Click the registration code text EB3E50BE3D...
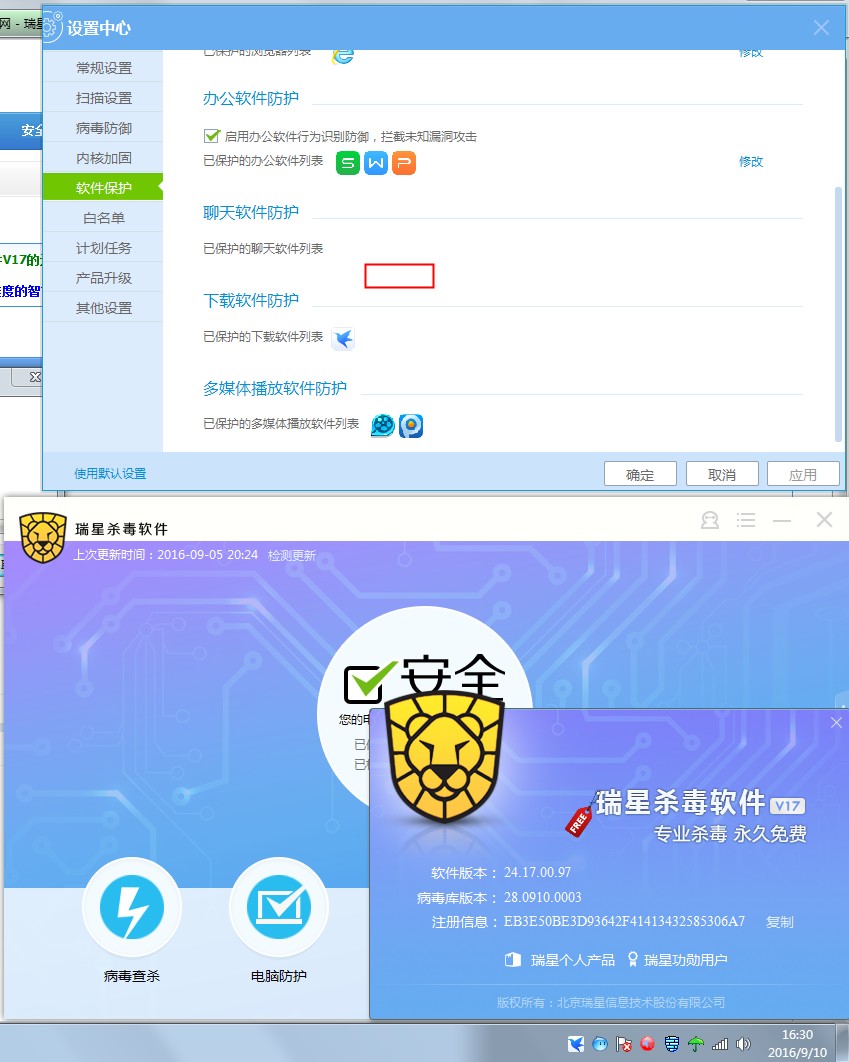 point(624,921)
